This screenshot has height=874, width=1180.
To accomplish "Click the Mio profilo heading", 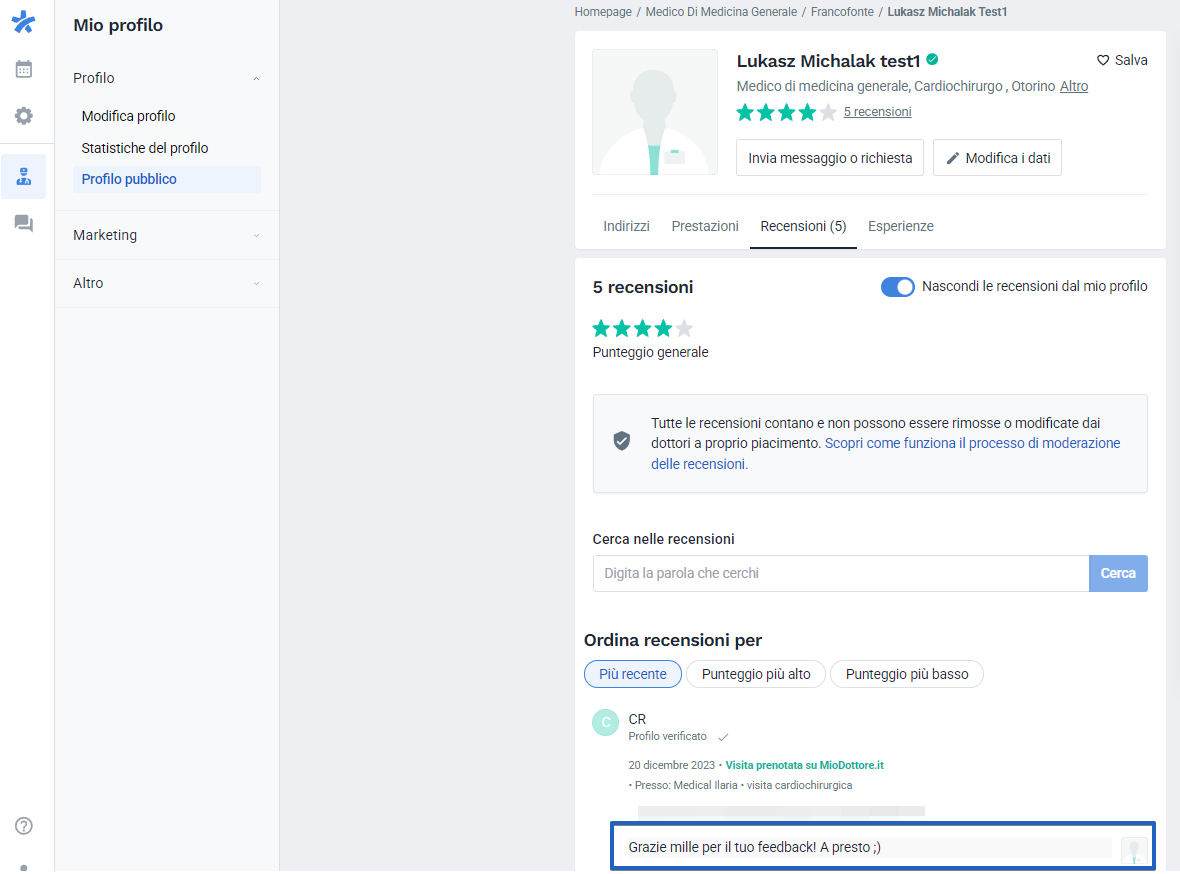I will tap(118, 25).
